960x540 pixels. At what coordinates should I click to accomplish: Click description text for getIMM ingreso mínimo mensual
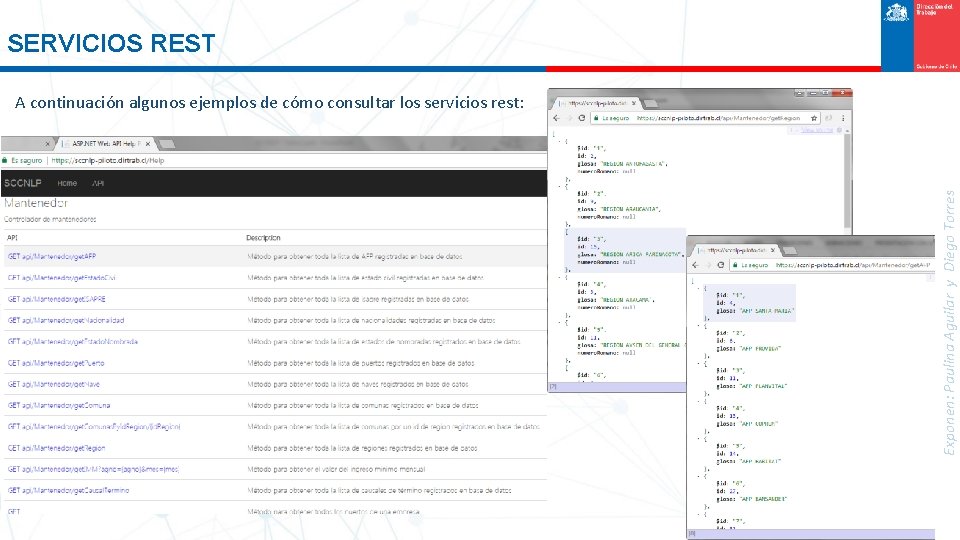[336, 470]
